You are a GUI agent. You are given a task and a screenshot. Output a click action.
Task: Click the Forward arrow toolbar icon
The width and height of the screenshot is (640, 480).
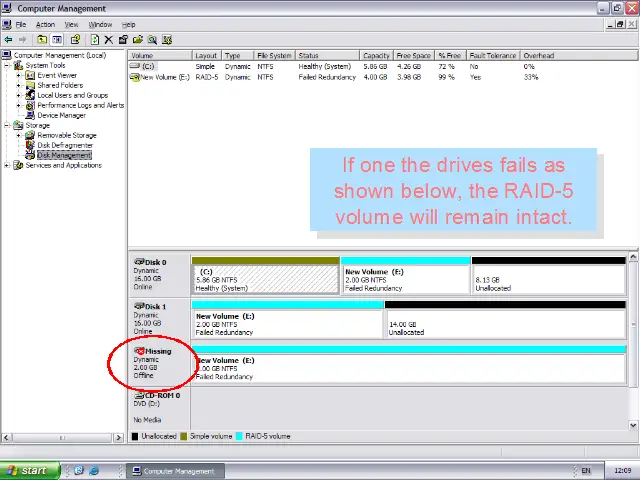pos(22,40)
